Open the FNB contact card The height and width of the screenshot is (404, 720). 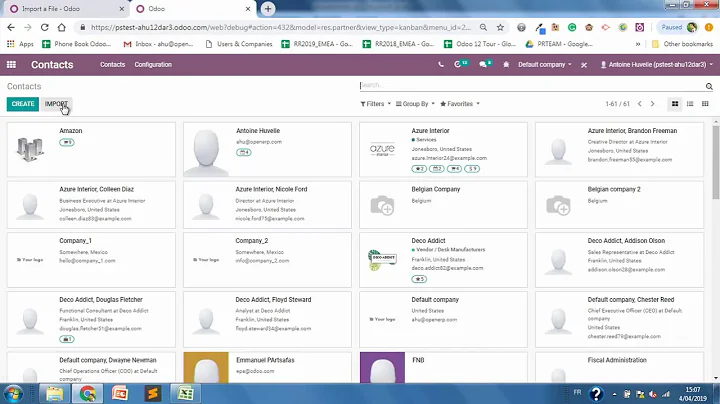(x=443, y=368)
